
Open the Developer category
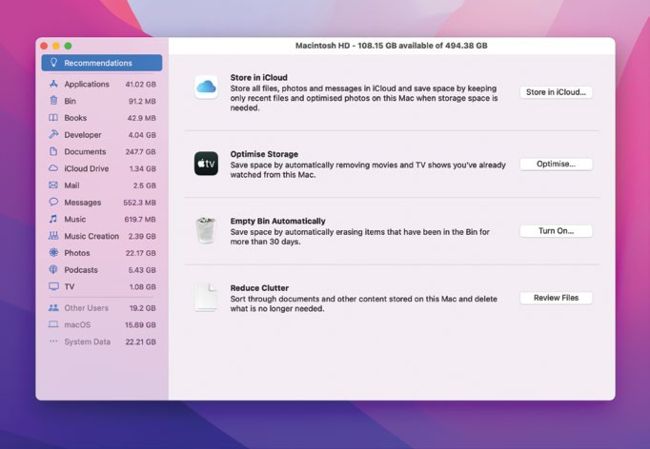(83, 135)
